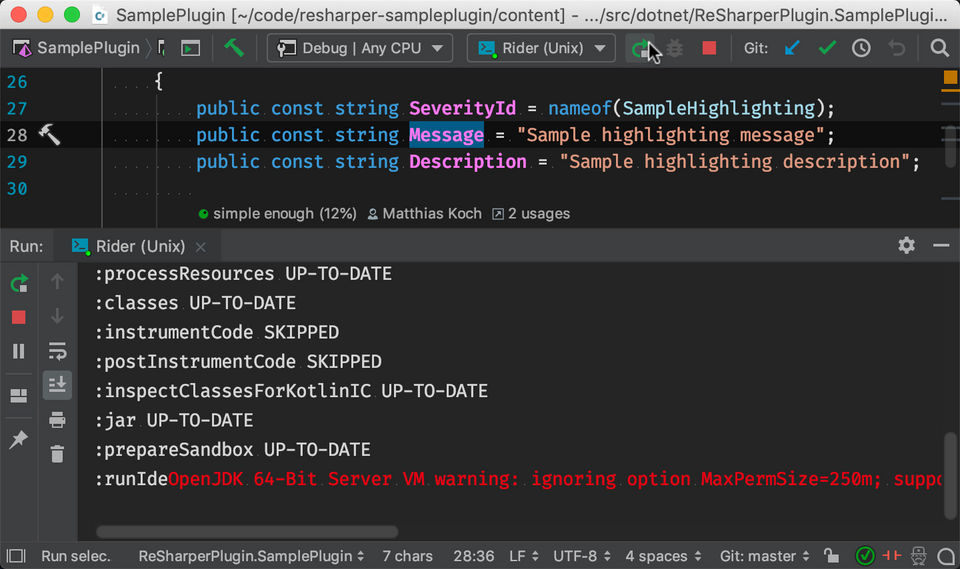The height and width of the screenshot is (569, 960).
Task: Stop the run with the toolbar's red square
Action: [709, 48]
